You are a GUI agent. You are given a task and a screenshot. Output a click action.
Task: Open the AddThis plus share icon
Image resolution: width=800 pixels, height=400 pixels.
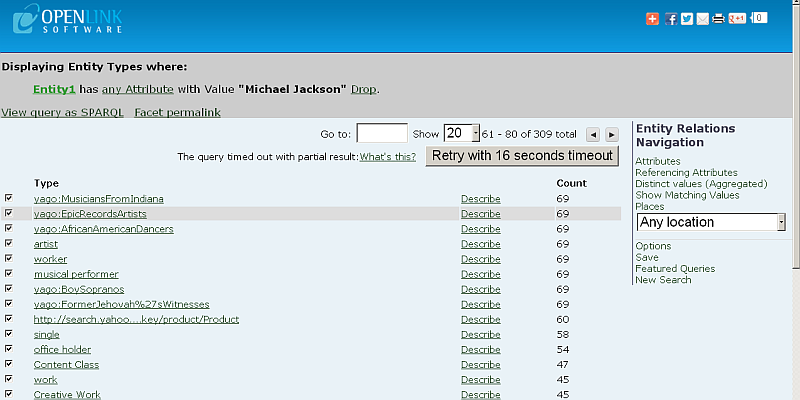tap(652, 19)
